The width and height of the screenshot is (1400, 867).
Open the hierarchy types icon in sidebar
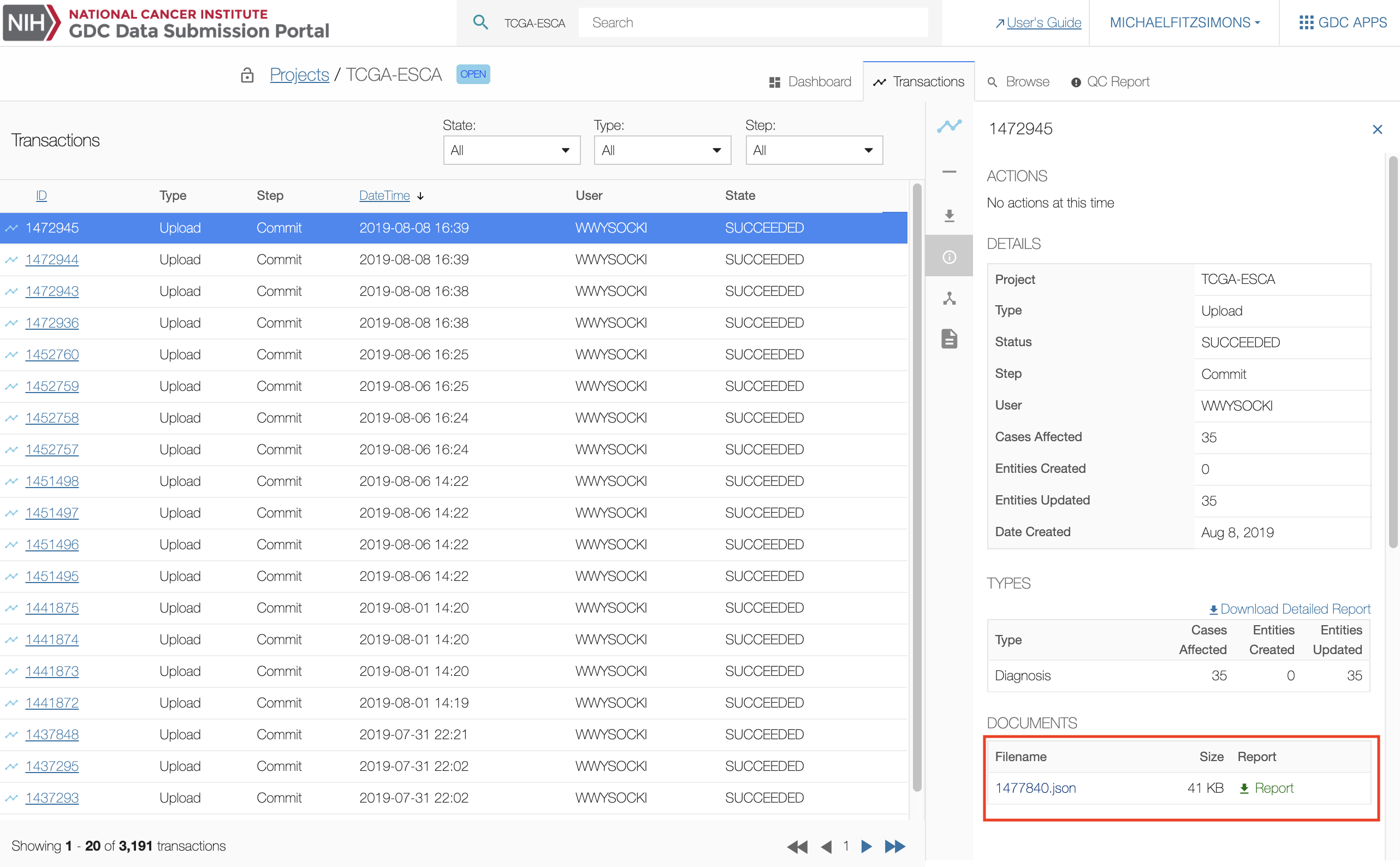(x=949, y=298)
